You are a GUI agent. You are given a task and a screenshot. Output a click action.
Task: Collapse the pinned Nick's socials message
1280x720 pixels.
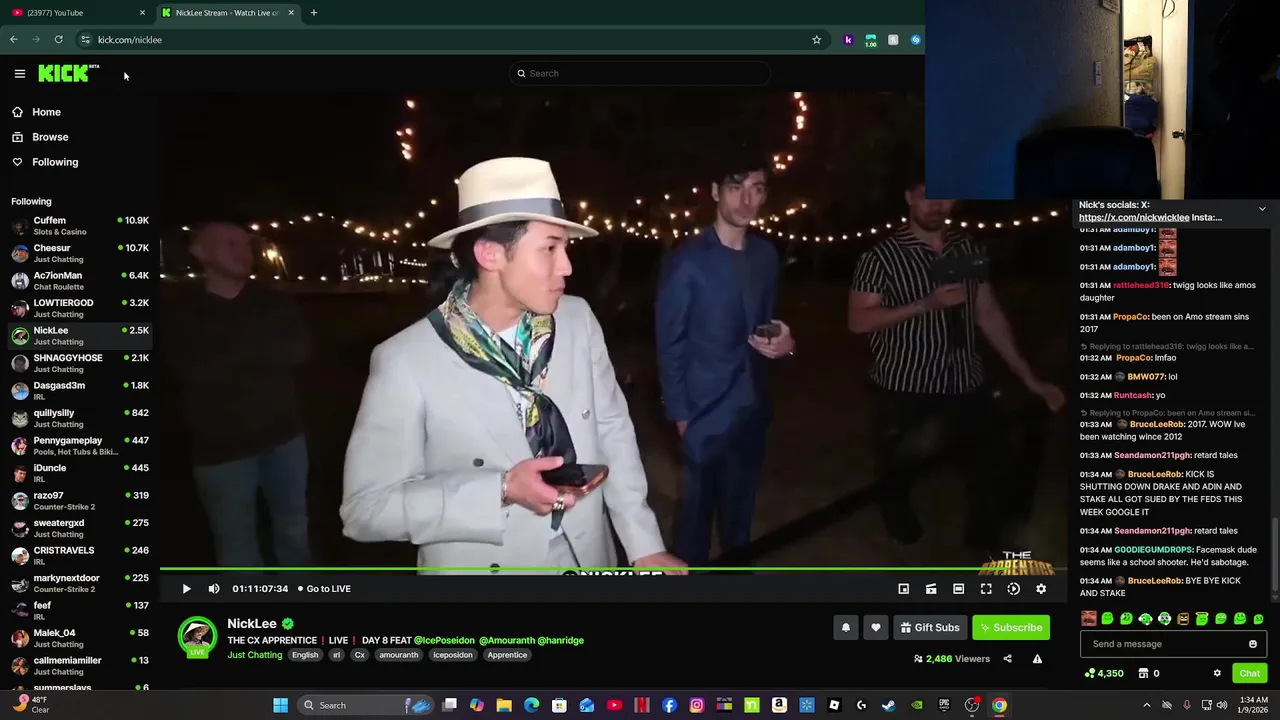pos(1262,209)
